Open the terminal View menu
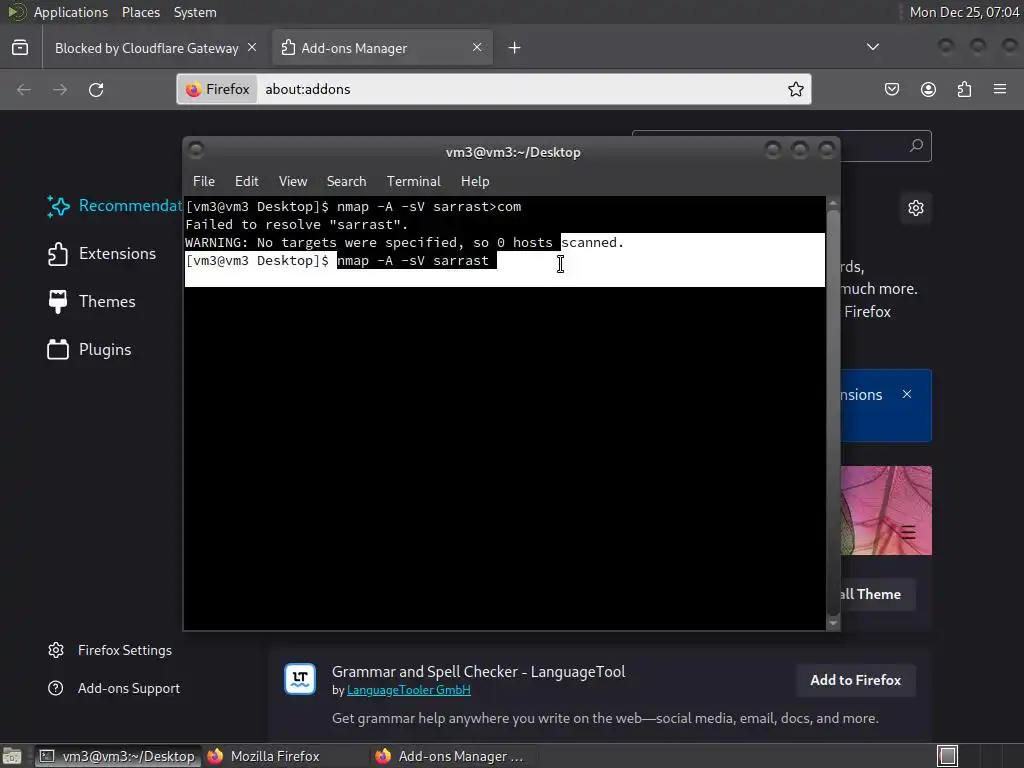Screen dimensions: 1024x768 (x=293, y=182)
